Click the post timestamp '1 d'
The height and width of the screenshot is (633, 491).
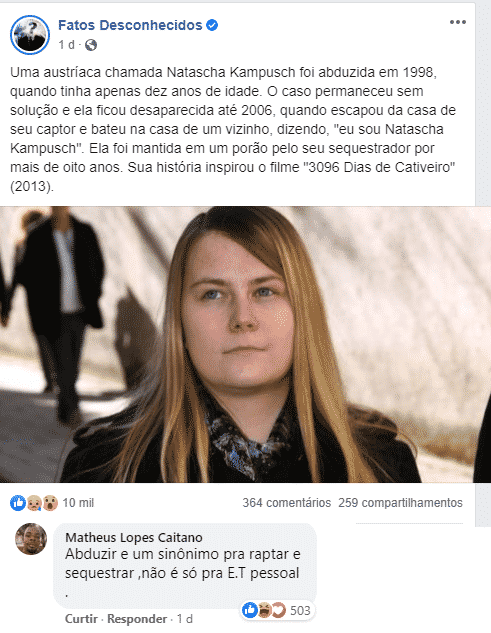[x=66, y=45]
